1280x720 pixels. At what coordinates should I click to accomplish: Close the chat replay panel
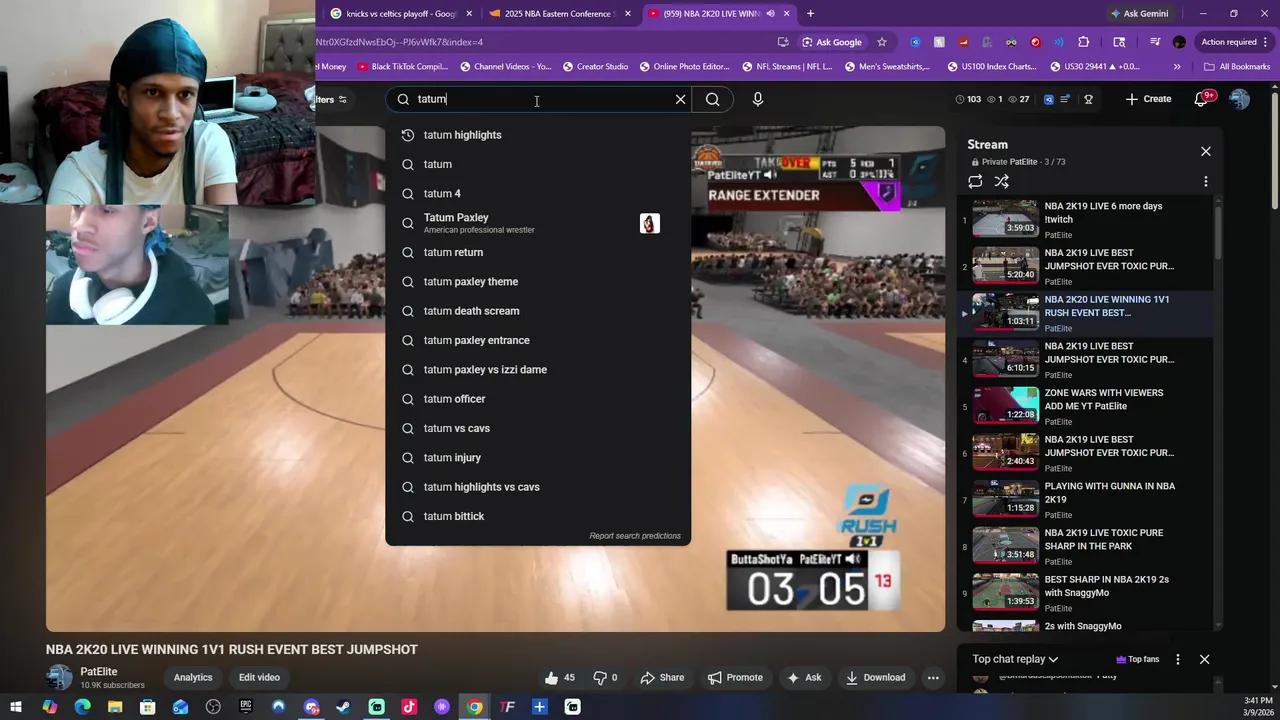point(1204,659)
